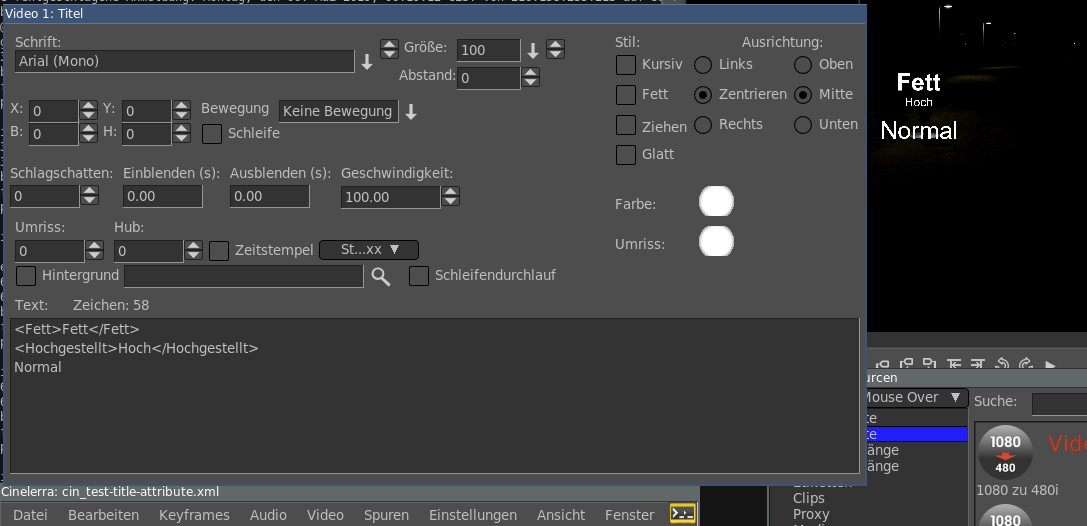Open the Größe size list arrow

click(x=533, y=51)
